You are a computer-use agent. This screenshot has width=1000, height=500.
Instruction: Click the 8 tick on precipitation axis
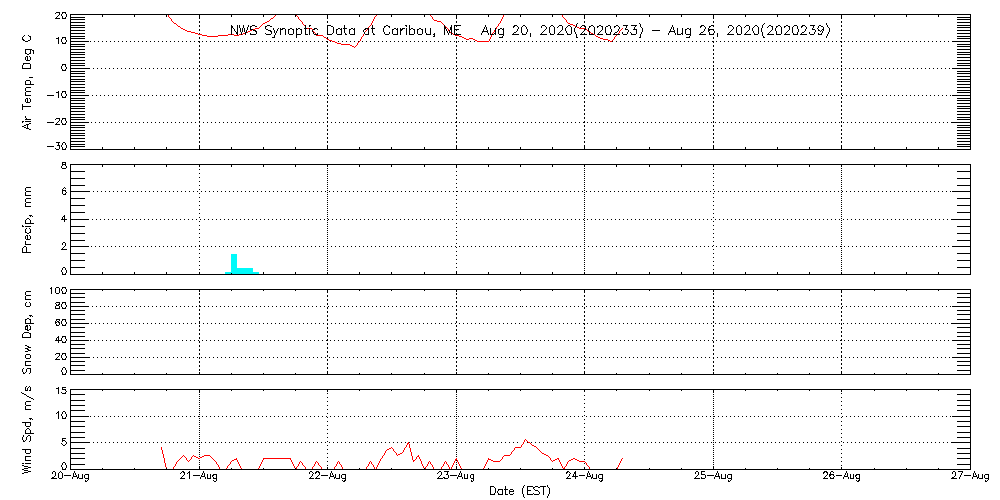click(62, 166)
